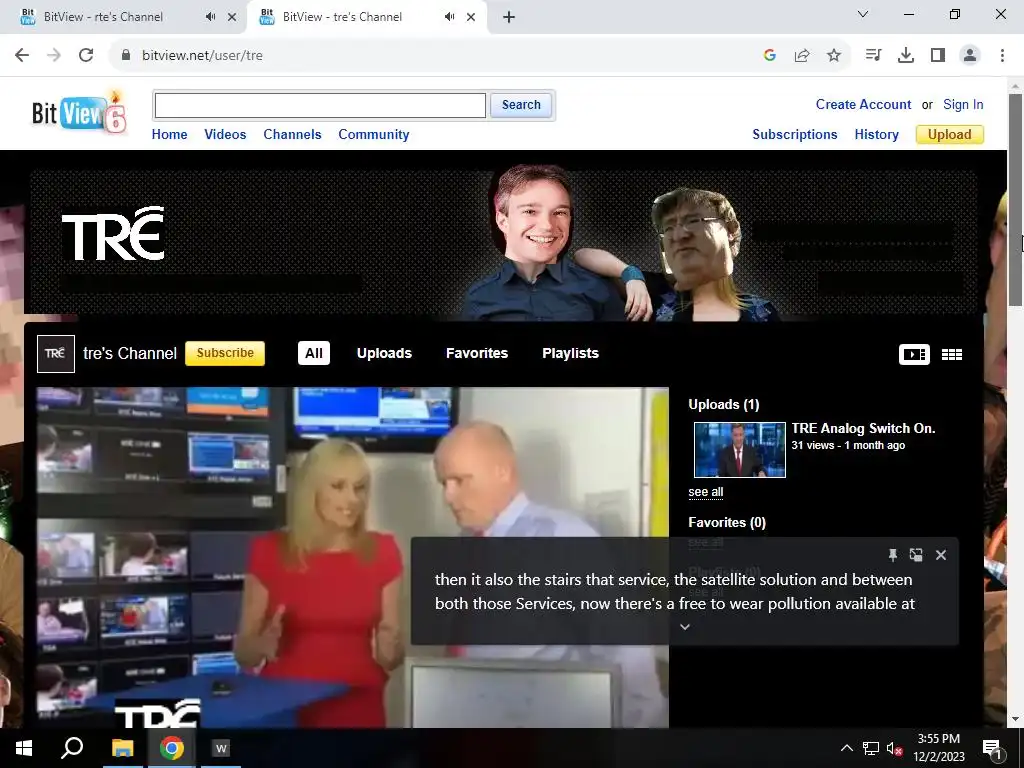Switch to the grid view icon
The width and height of the screenshot is (1024, 768).
[952, 354]
